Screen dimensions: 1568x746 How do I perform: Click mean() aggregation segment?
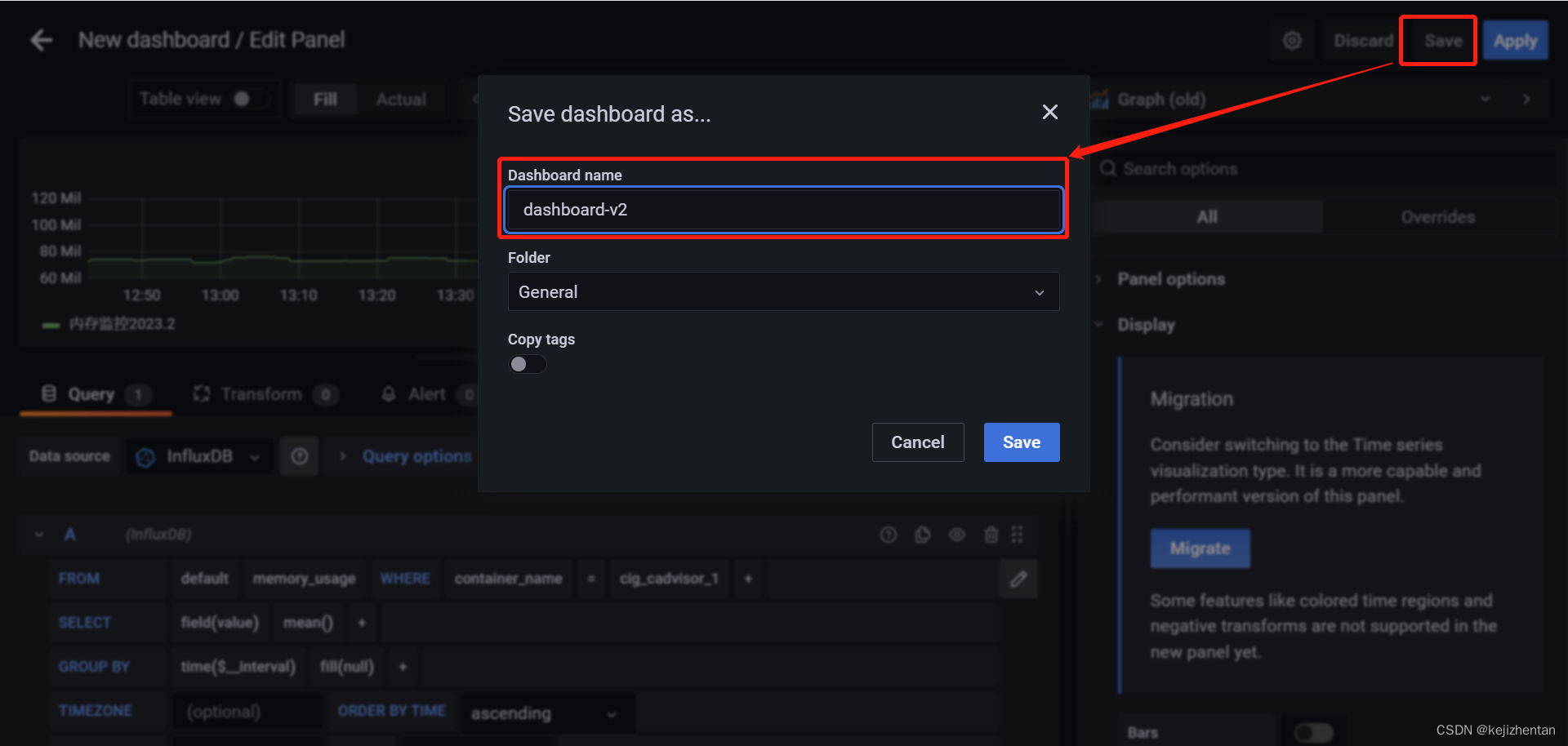point(308,623)
